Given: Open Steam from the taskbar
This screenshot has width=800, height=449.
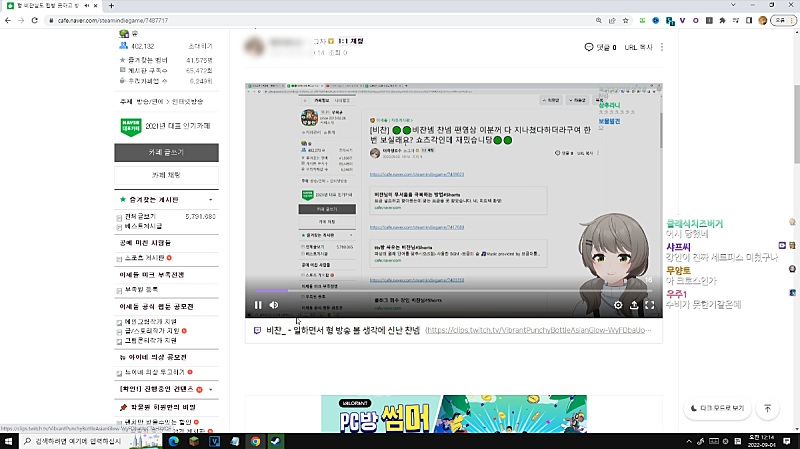Looking at the screenshot, I should (x=276, y=441).
